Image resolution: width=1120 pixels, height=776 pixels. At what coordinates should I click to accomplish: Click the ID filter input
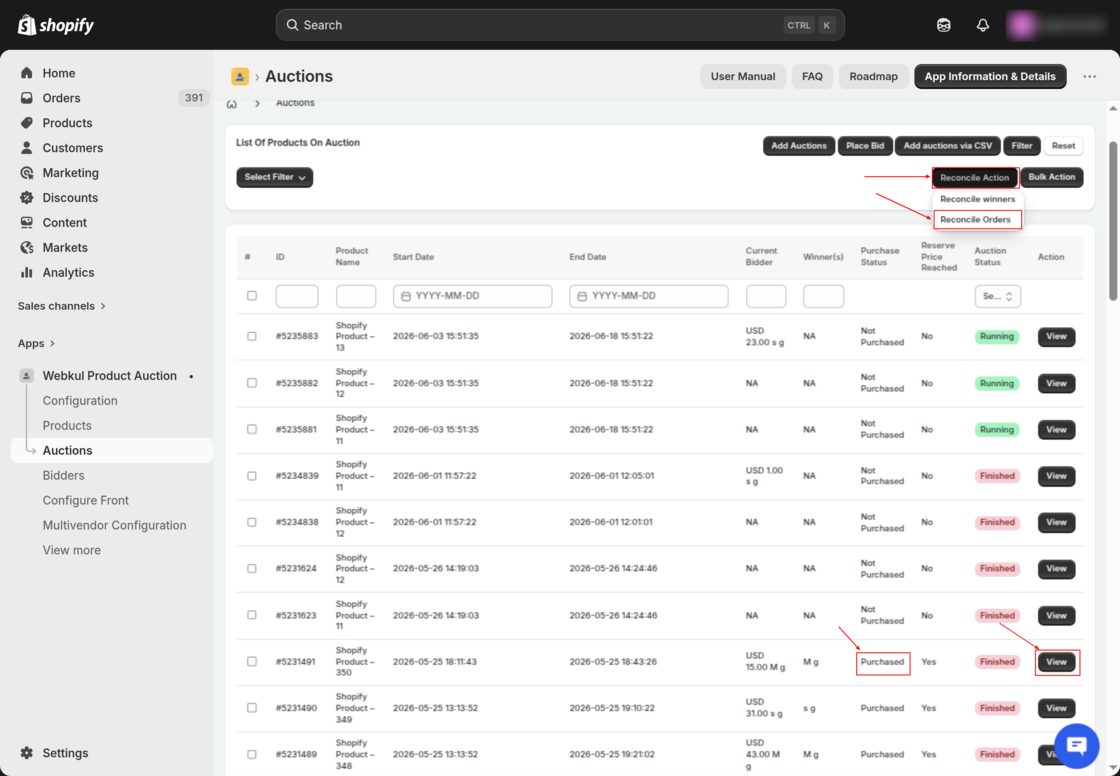297,296
